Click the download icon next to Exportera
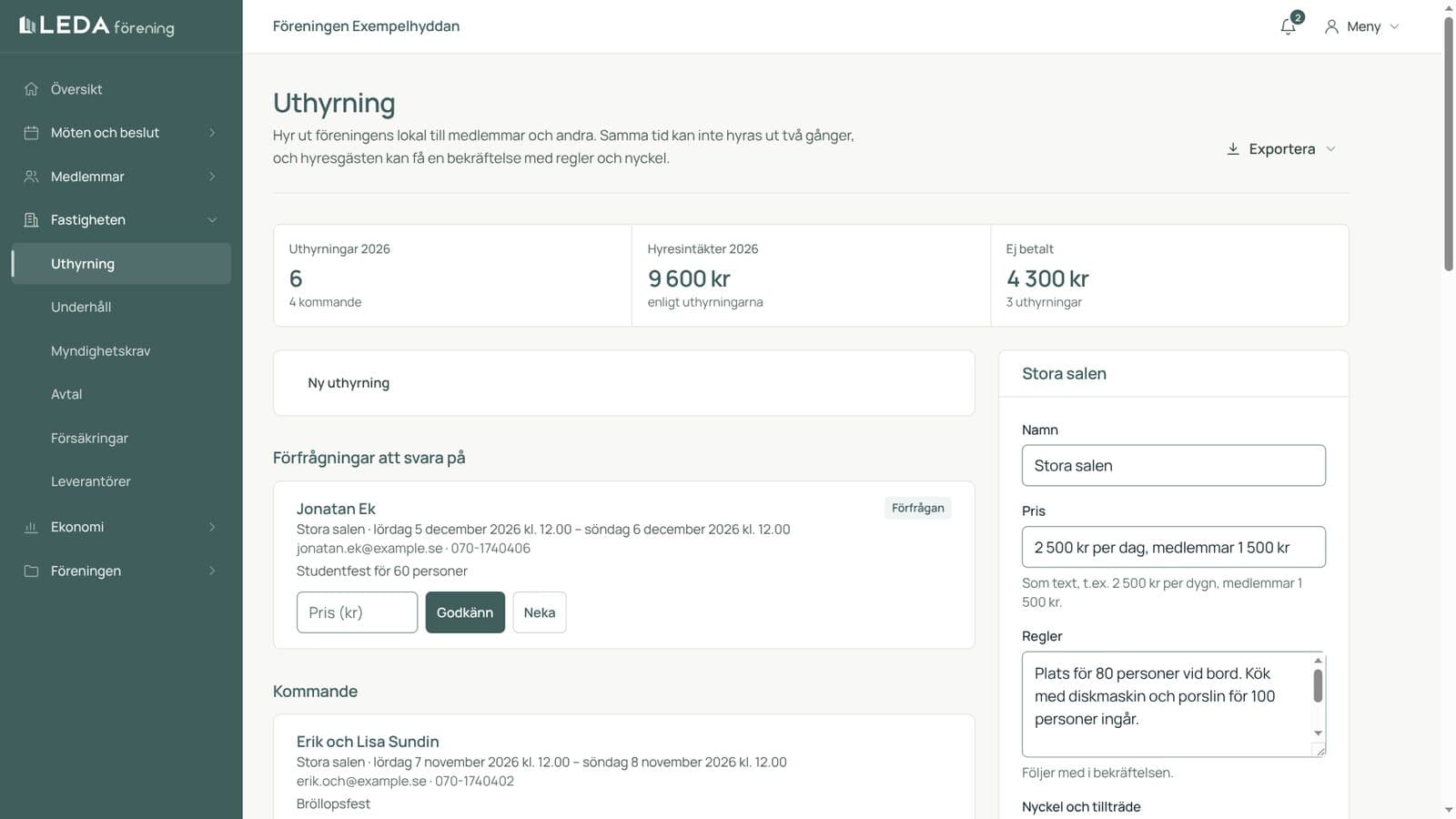The image size is (1456, 819). [1233, 148]
